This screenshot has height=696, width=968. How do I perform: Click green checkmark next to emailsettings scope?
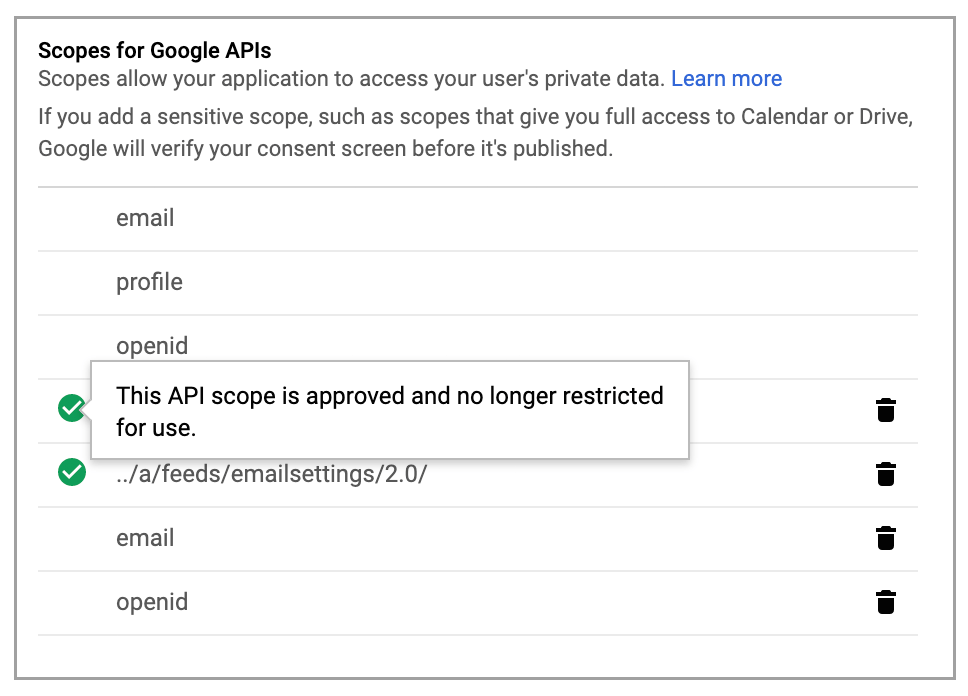[x=71, y=472]
